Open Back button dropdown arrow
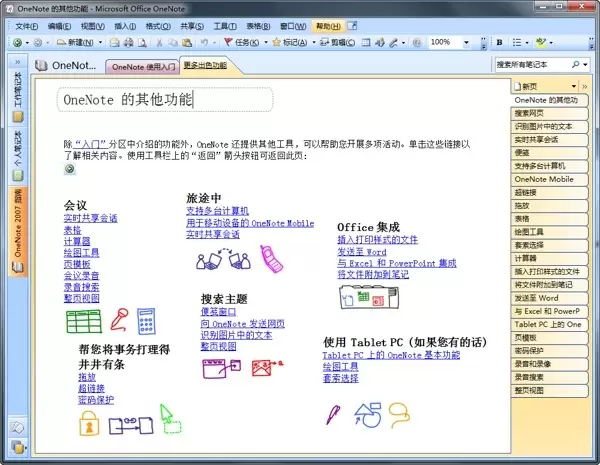This screenshot has height=465, width=600. pyautogui.click(x=27, y=42)
